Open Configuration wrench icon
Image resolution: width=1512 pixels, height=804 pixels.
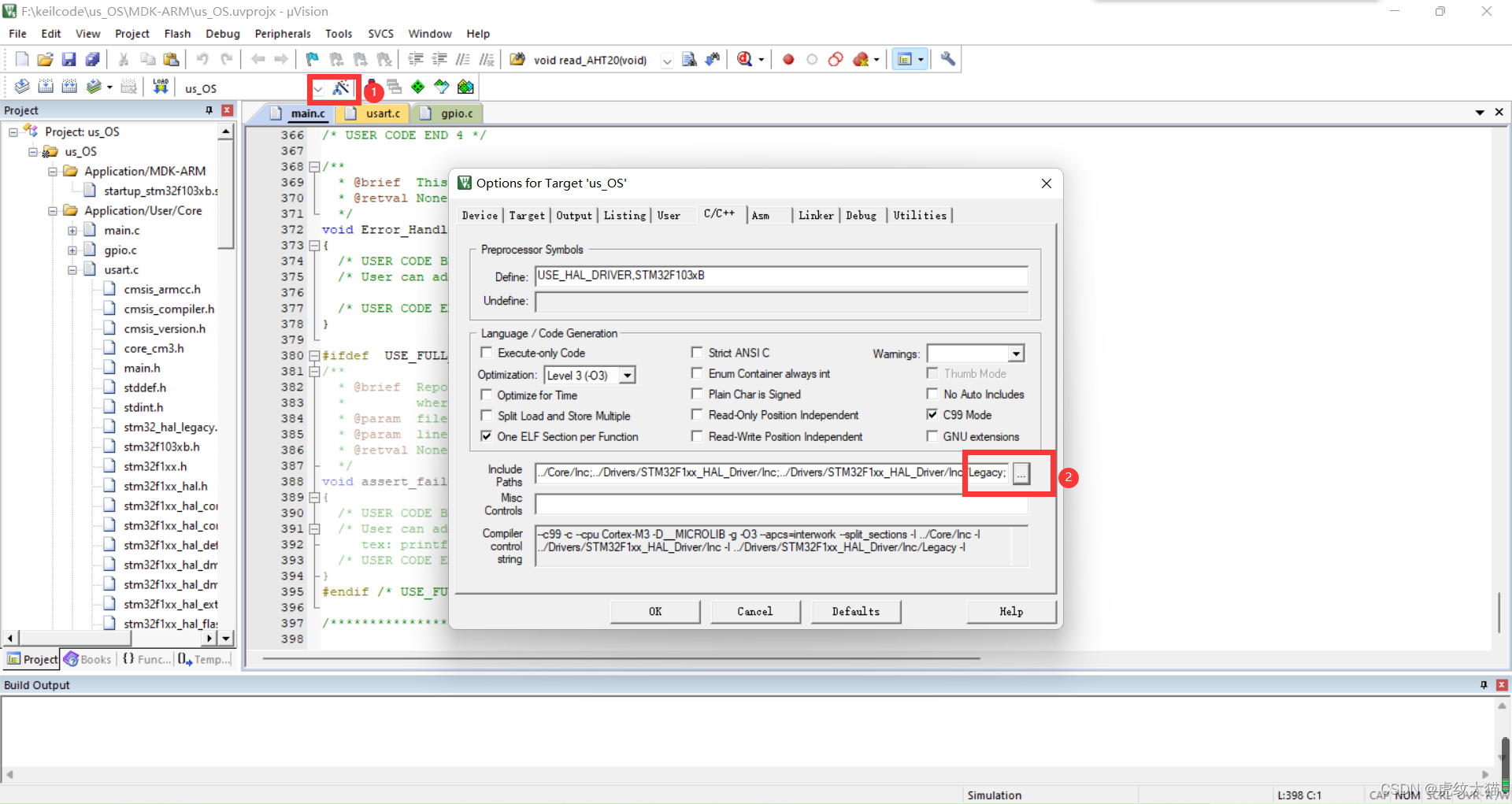pyautogui.click(x=948, y=59)
